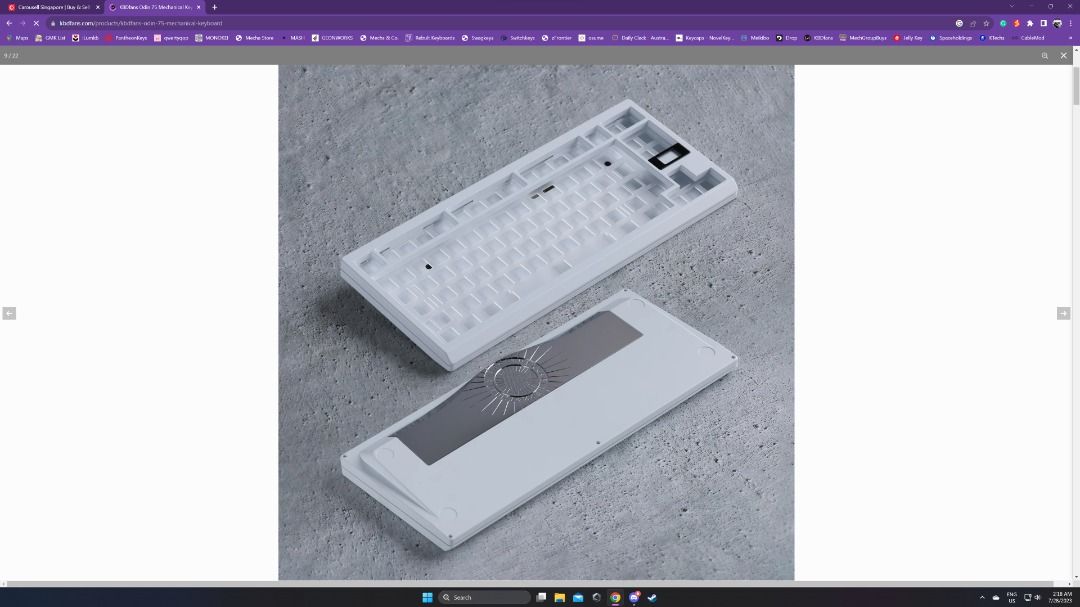Viewport: 1080px width, 607px height.
Task: Click the Chrome profile avatar
Action: pyautogui.click(x=1057, y=22)
